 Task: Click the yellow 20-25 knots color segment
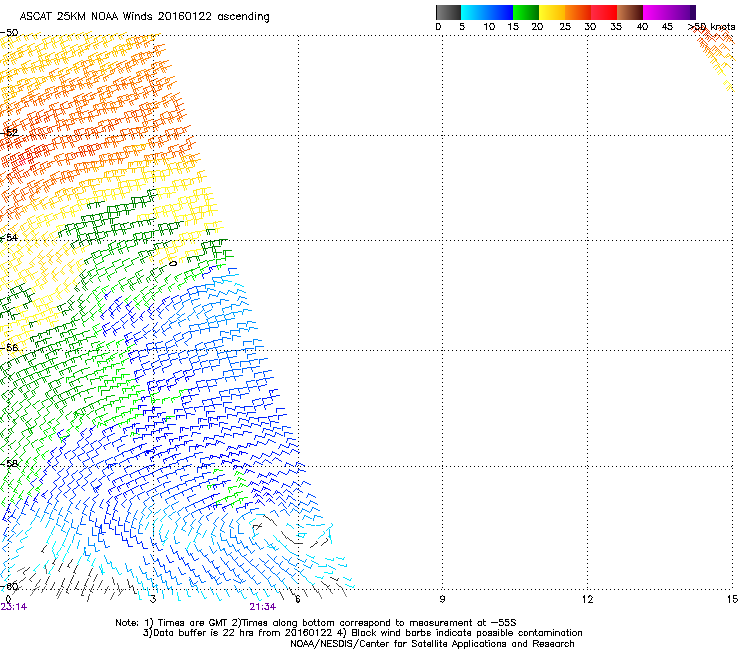point(552,12)
